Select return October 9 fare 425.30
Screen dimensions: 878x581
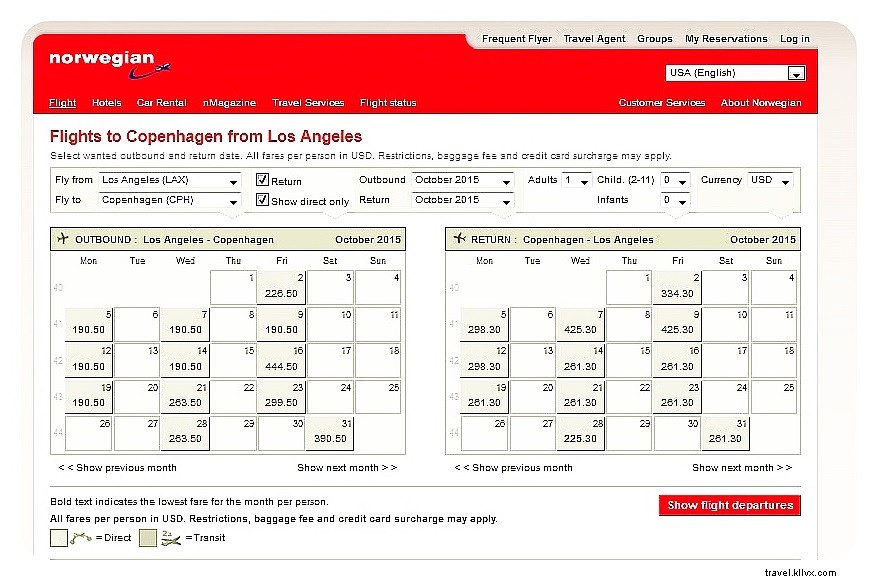click(677, 324)
